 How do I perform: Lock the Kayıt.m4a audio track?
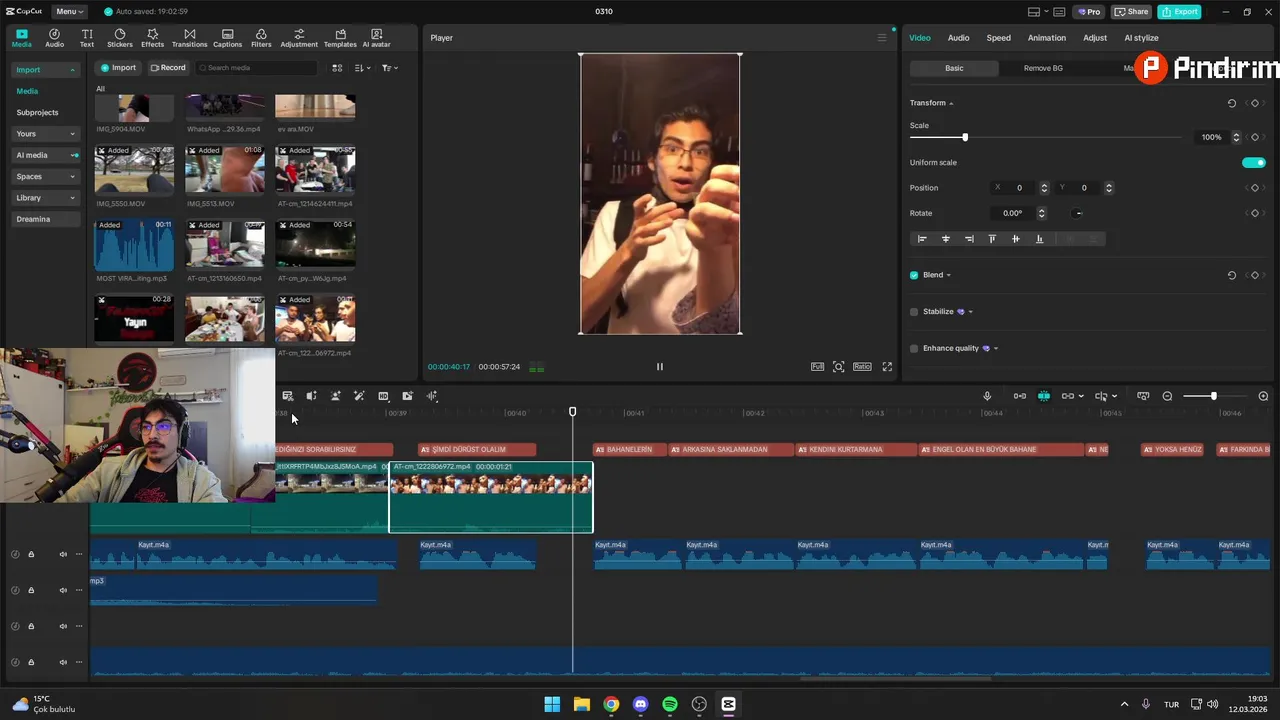(31, 554)
